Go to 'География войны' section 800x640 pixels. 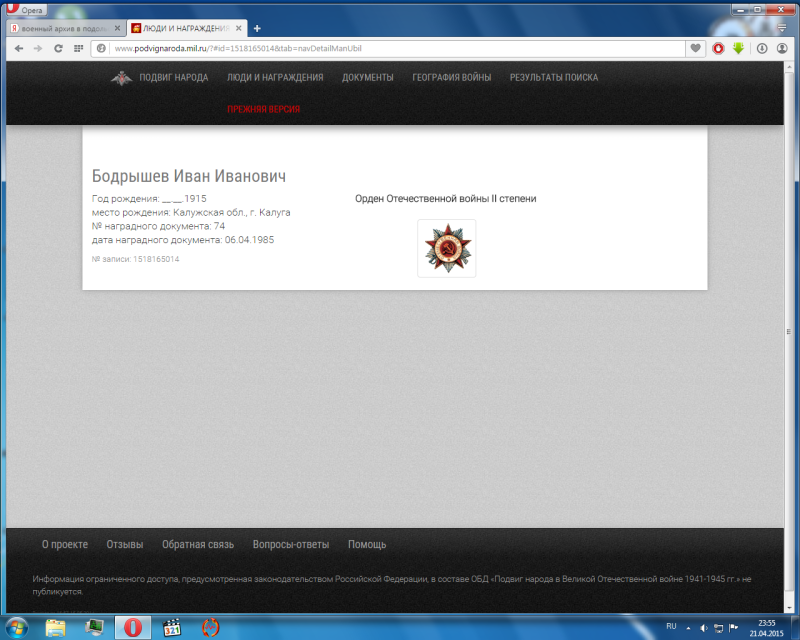(x=451, y=77)
